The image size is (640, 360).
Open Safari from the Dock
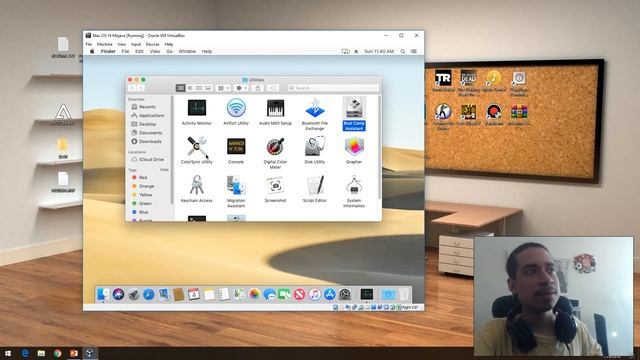pyautogui.click(x=149, y=294)
